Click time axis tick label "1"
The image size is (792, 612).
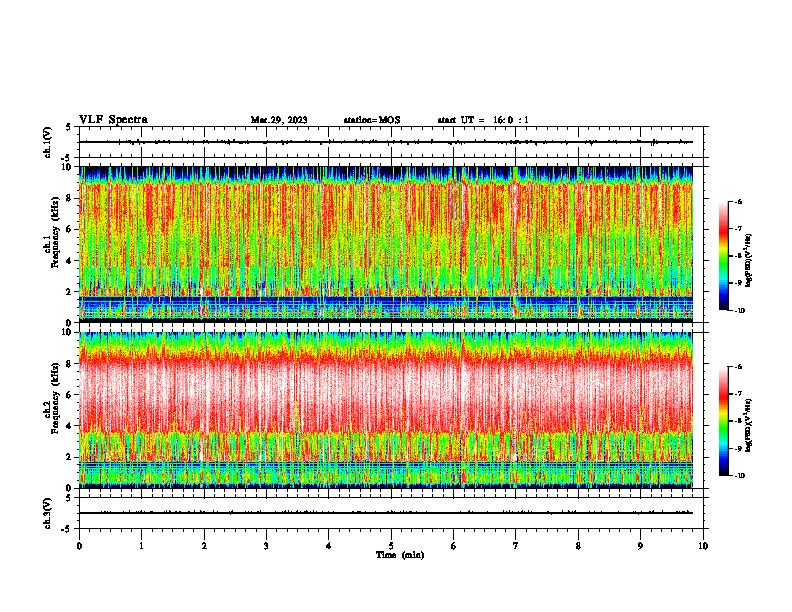pyautogui.click(x=141, y=546)
